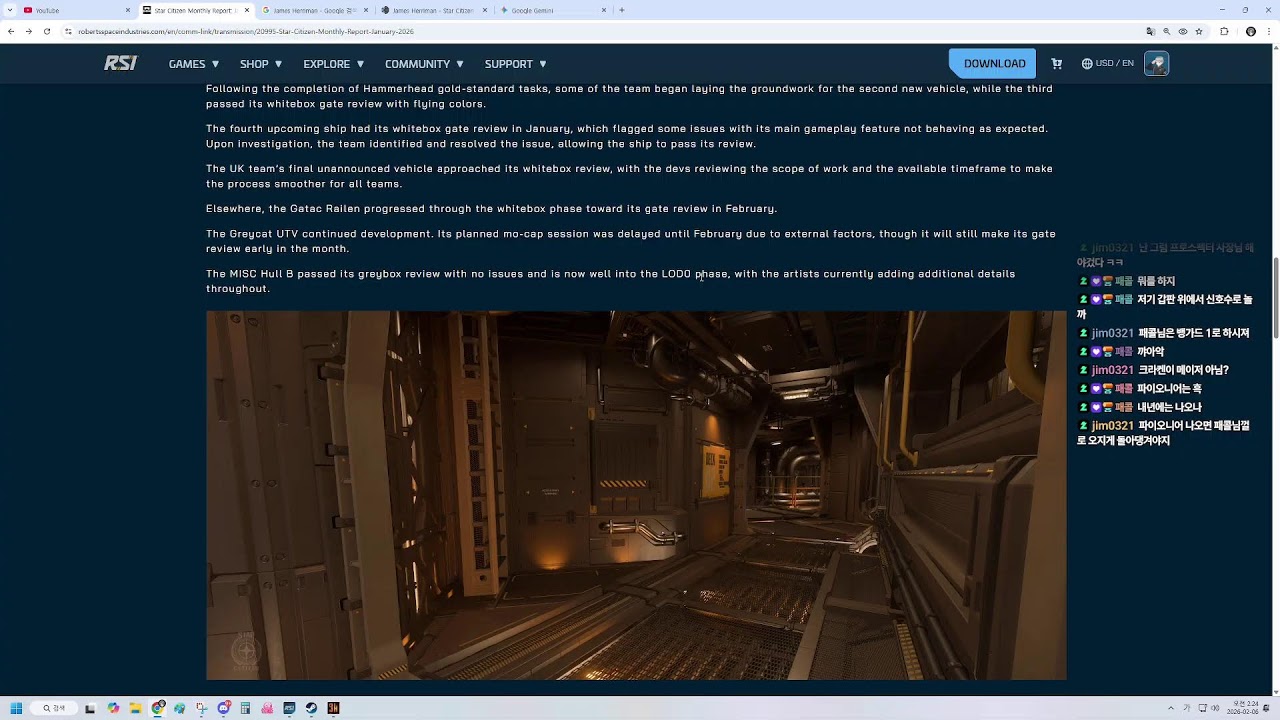Image resolution: width=1280 pixels, height=720 pixels.
Task: Select the Star Citizen Monthly Report tab
Action: 194,10
